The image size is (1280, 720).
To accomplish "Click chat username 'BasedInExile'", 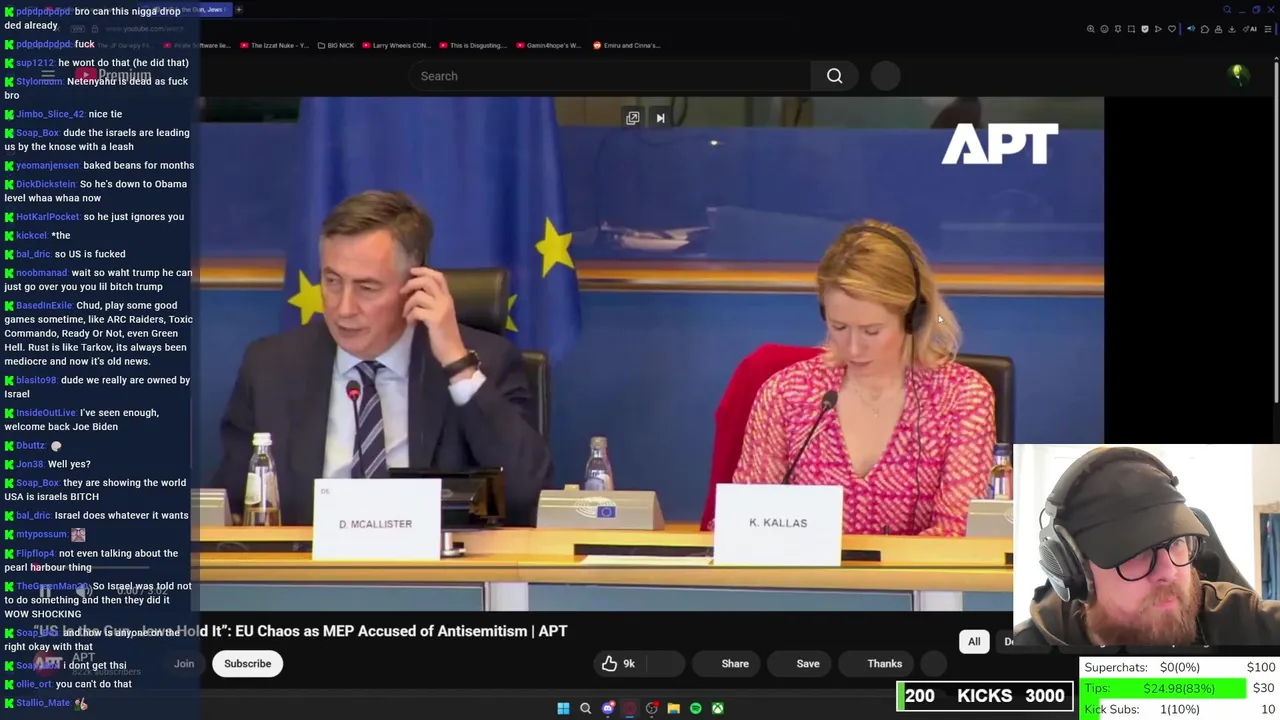I will (44, 306).
